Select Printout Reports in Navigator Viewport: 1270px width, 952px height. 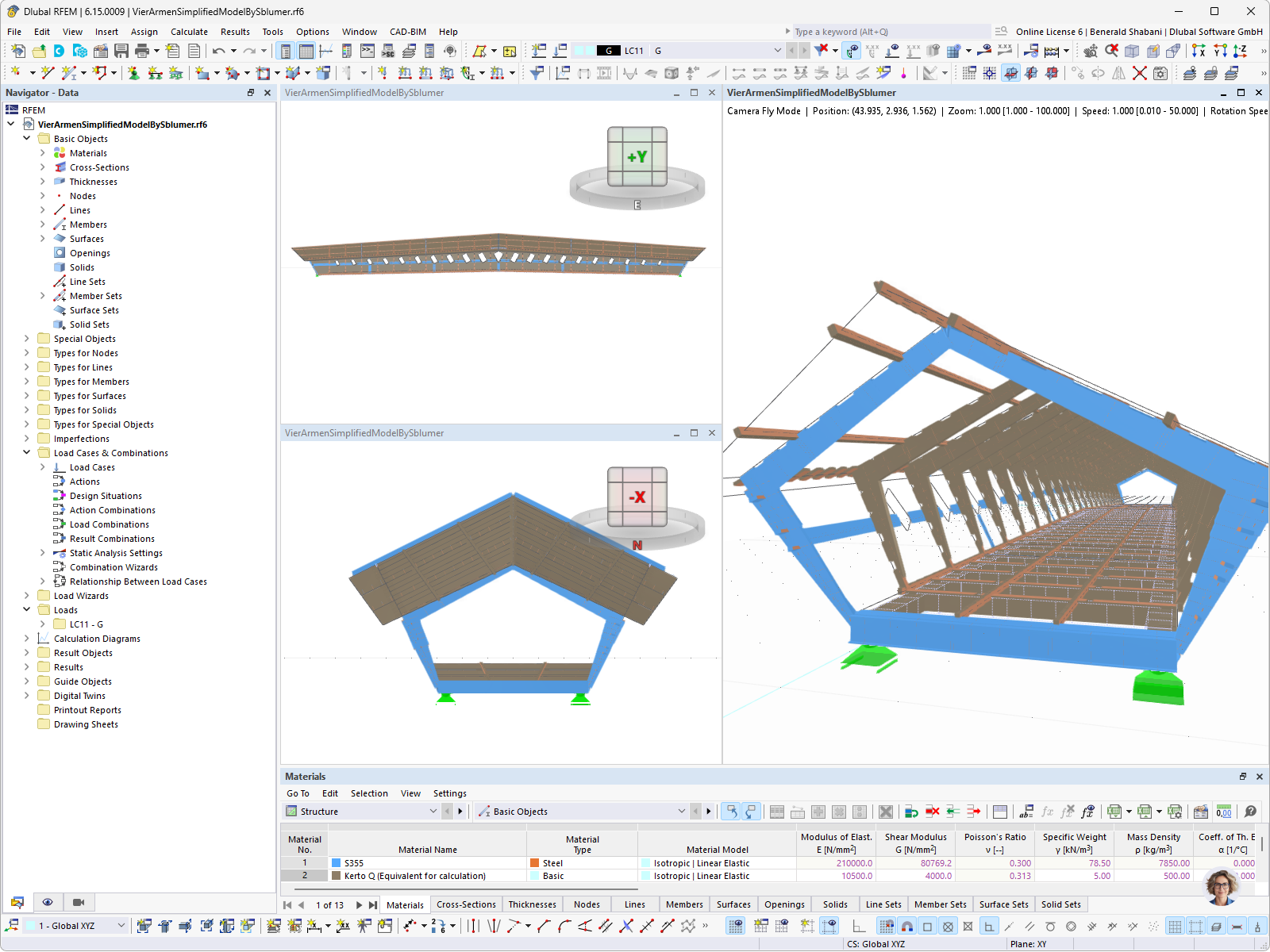(87, 710)
